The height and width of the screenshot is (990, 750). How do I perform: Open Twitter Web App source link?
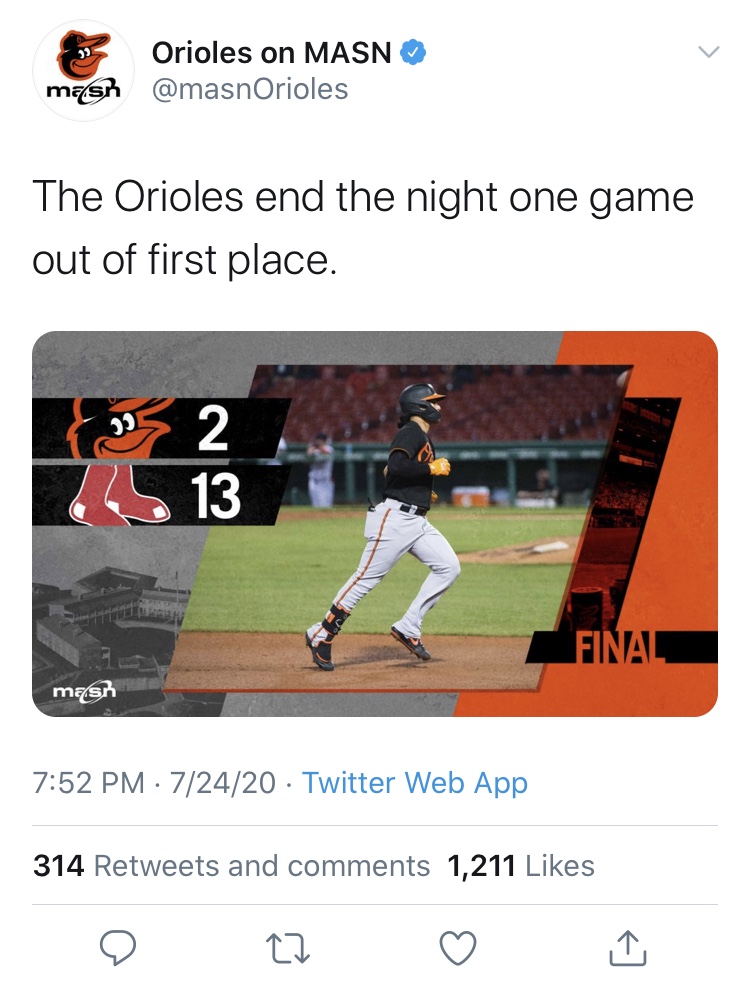[x=415, y=783]
